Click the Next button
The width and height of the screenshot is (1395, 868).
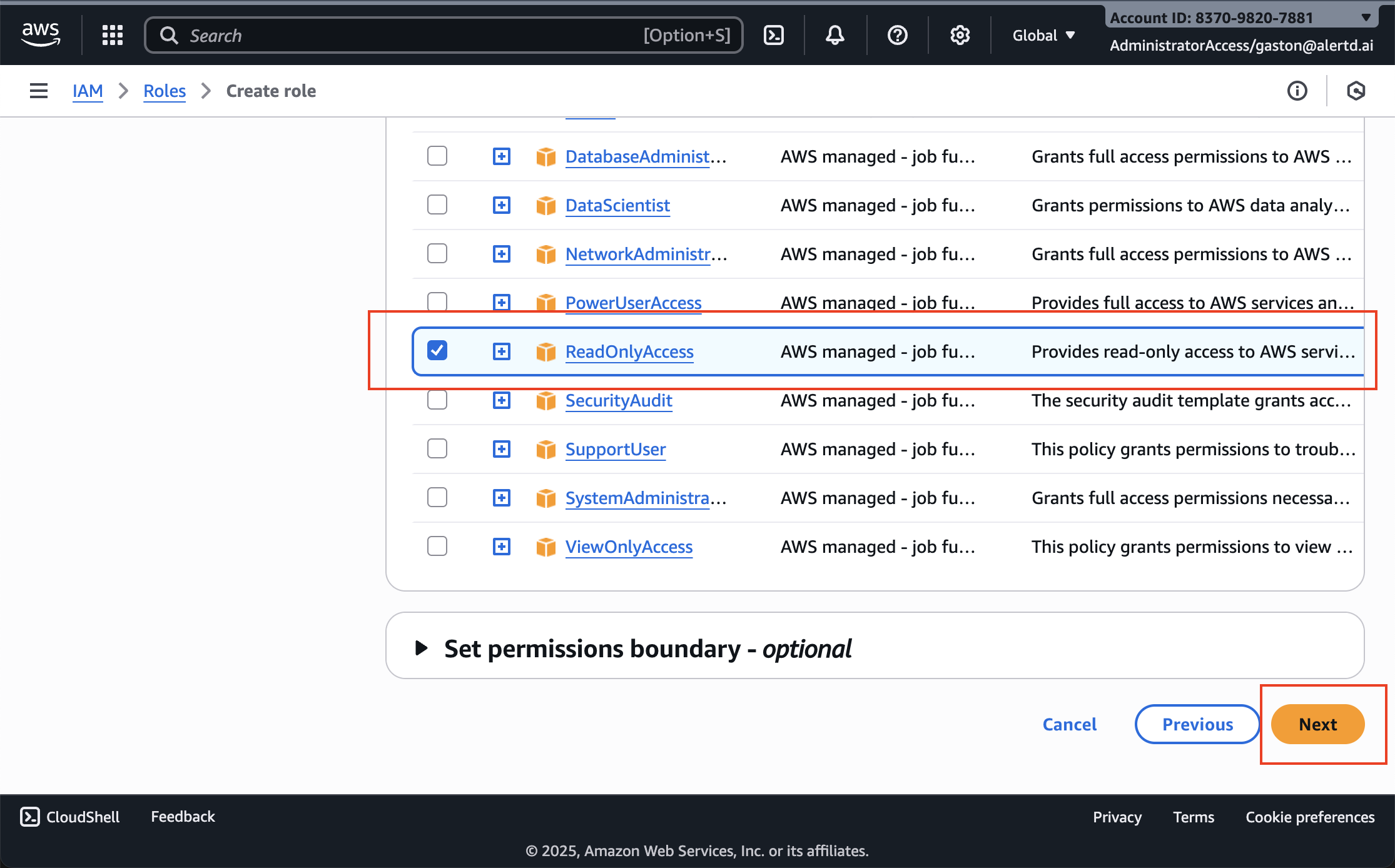pyautogui.click(x=1317, y=724)
